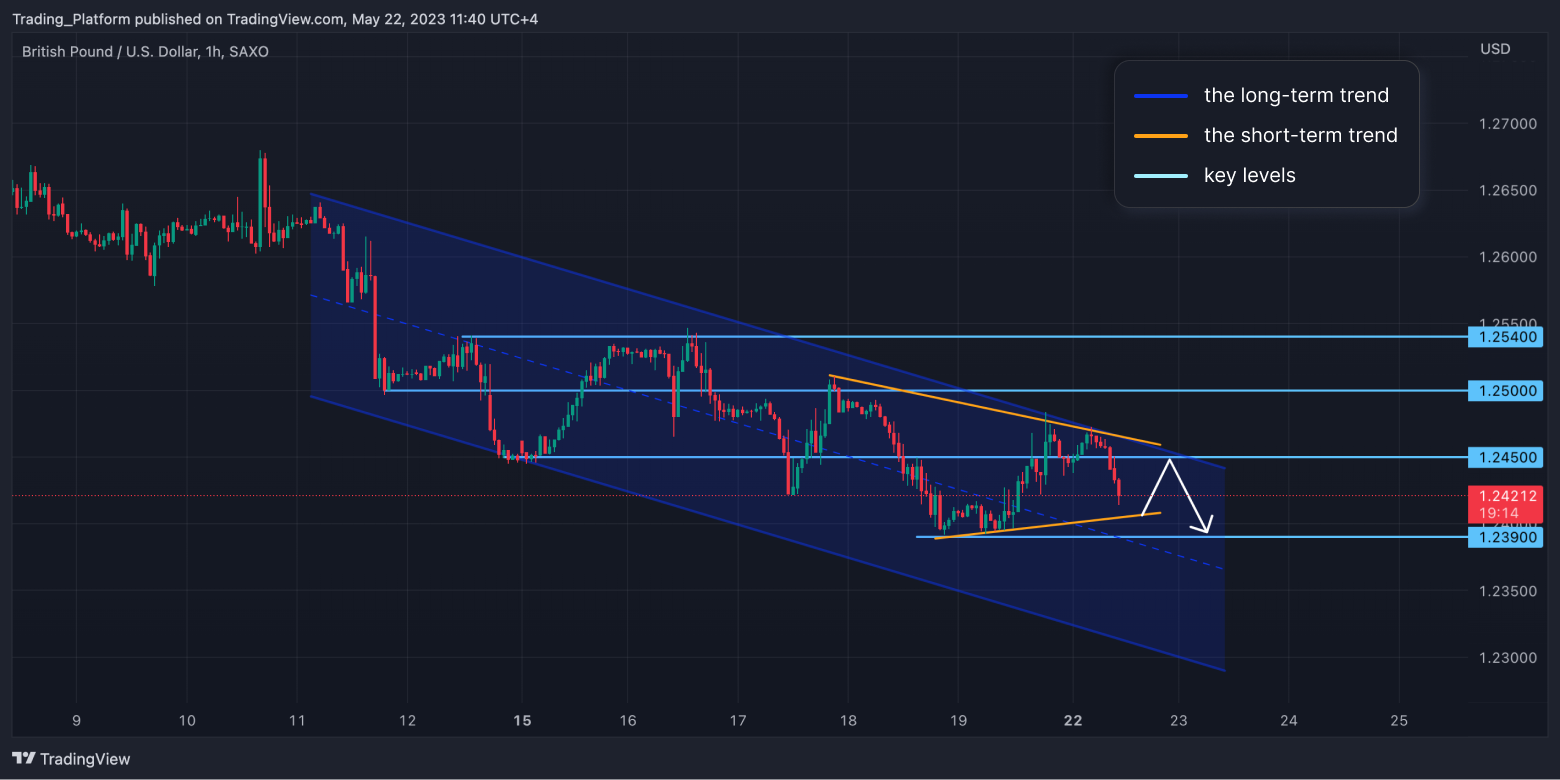Viewport: 1560px width, 780px height.
Task: Click the date "12" on the time axis
Action: tap(407, 720)
